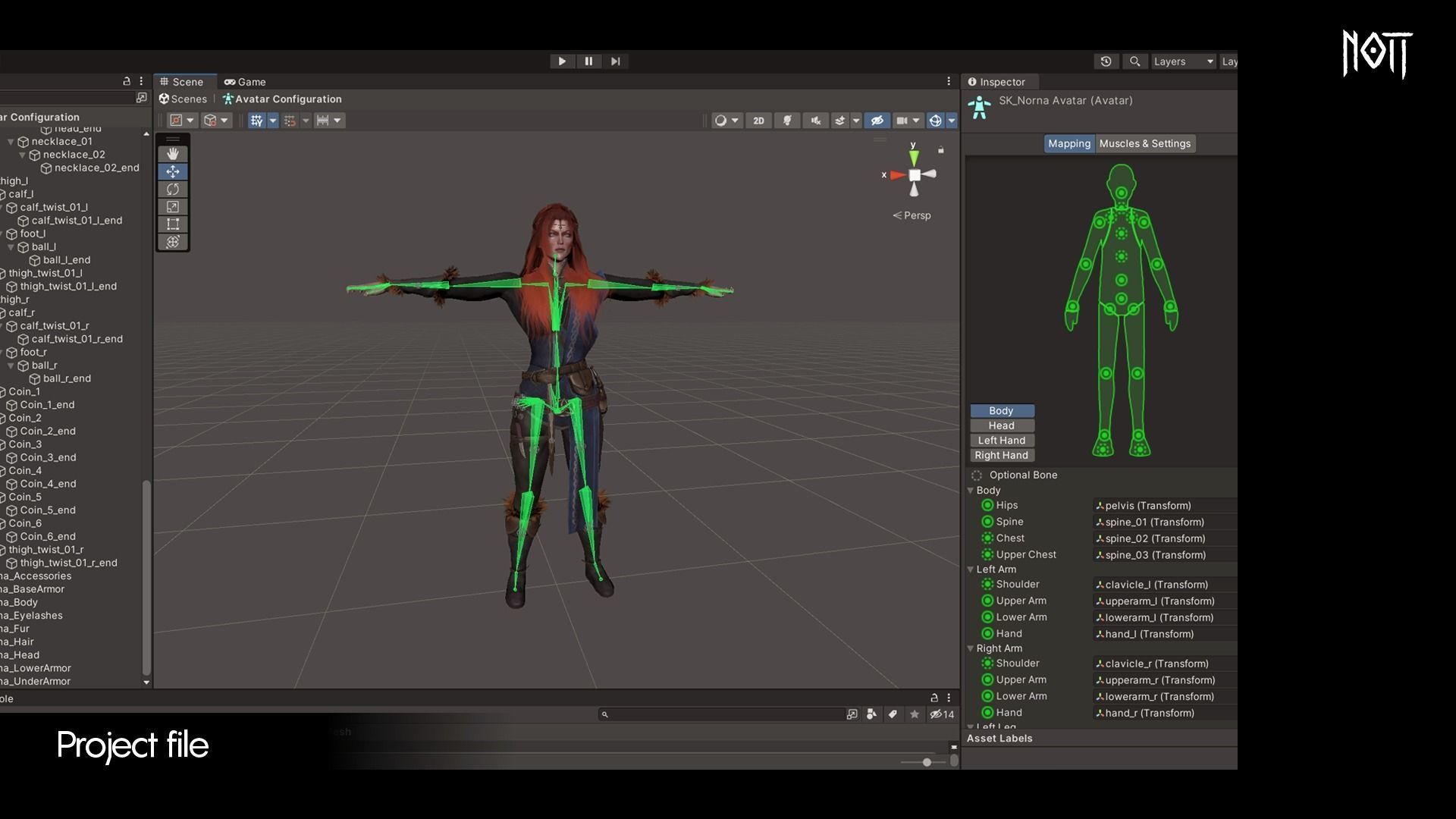The height and width of the screenshot is (819, 1456).
Task: Click the Project search-by-type icon
Action: pyautogui.click(x=871, y=714)
